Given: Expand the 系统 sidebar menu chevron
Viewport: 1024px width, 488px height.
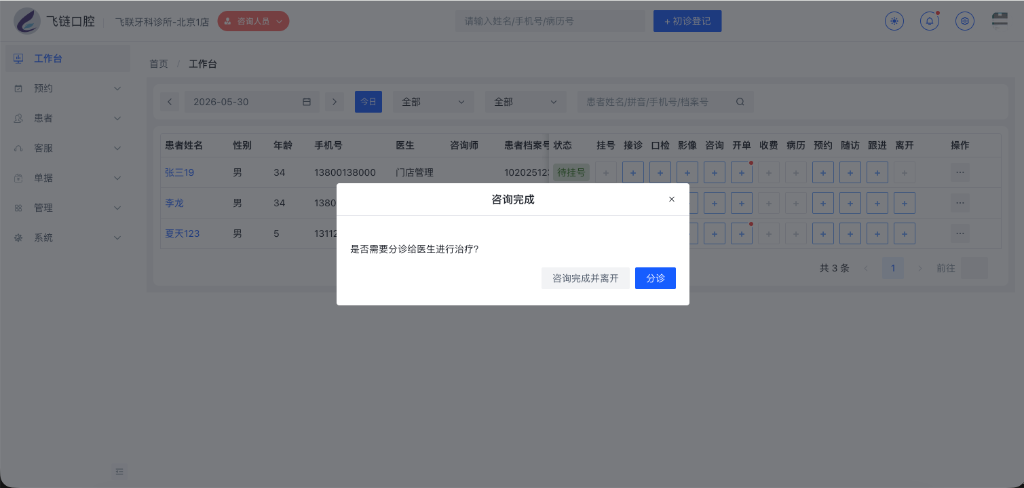Looking at the screenshot, I should 118,238.
